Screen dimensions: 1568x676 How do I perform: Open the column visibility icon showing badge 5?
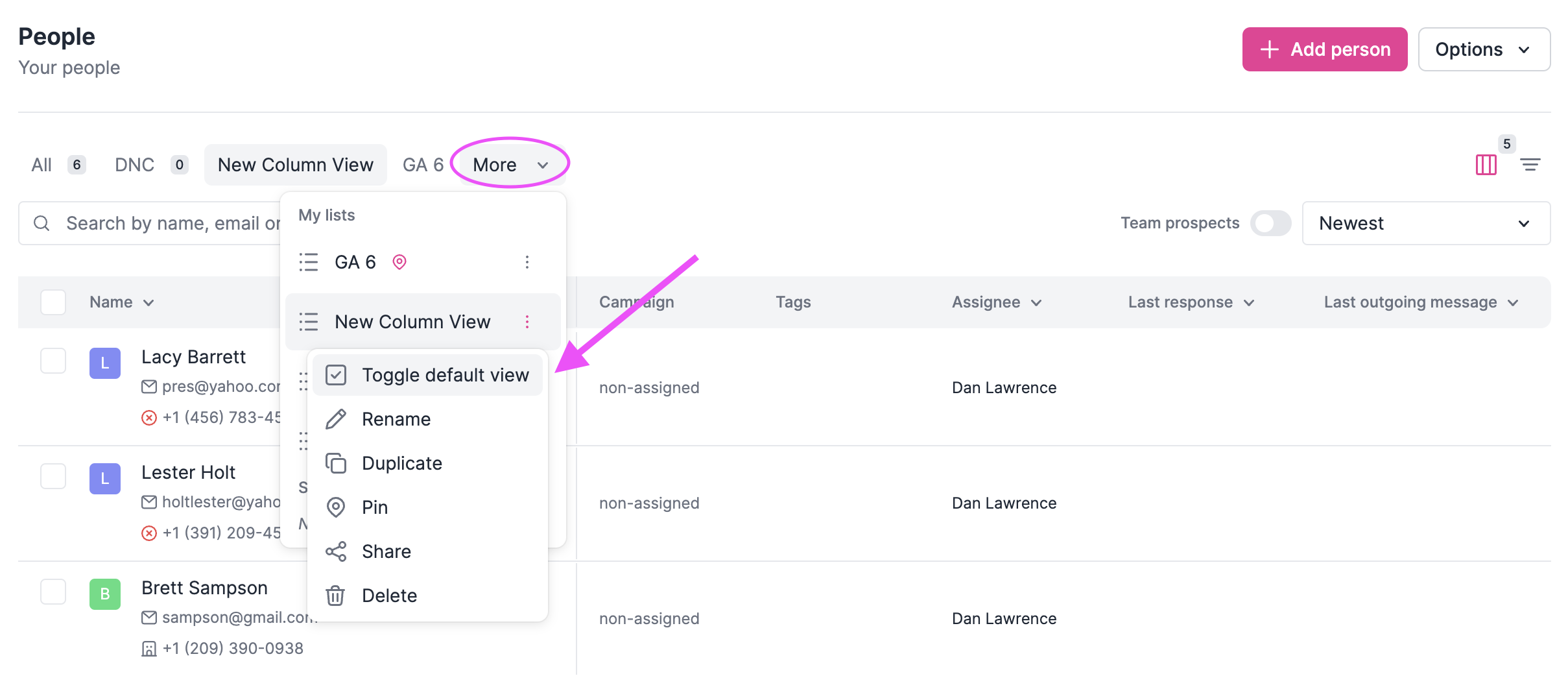[1486, 164]
